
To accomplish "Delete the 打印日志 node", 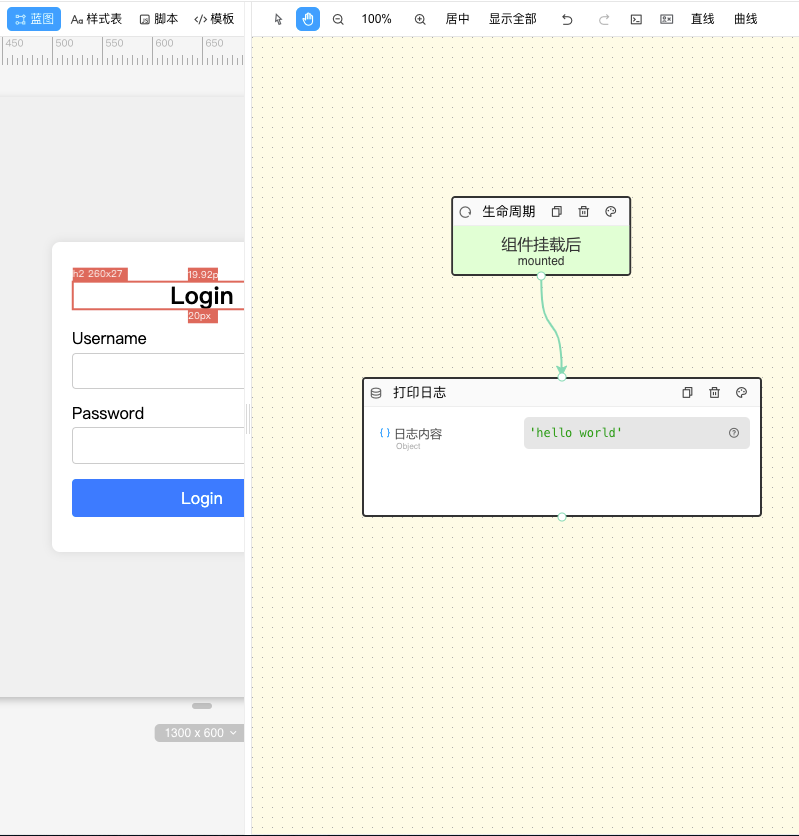I will 714,393.
